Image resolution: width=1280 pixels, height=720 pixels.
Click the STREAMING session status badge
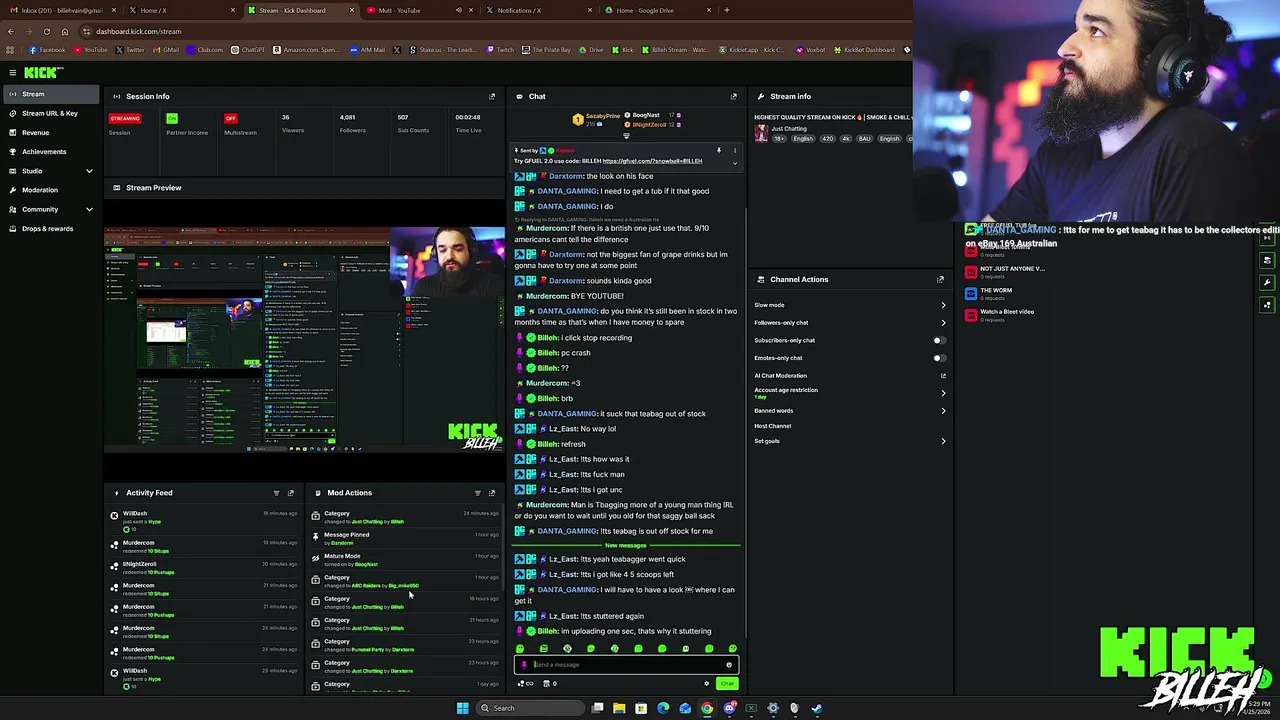pos(124,118)
